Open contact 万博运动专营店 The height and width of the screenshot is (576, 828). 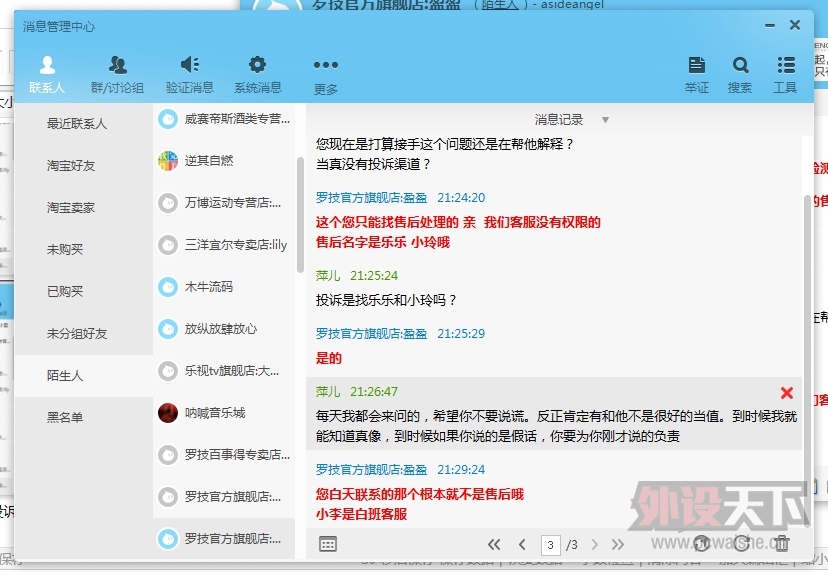tap(224, 203)
